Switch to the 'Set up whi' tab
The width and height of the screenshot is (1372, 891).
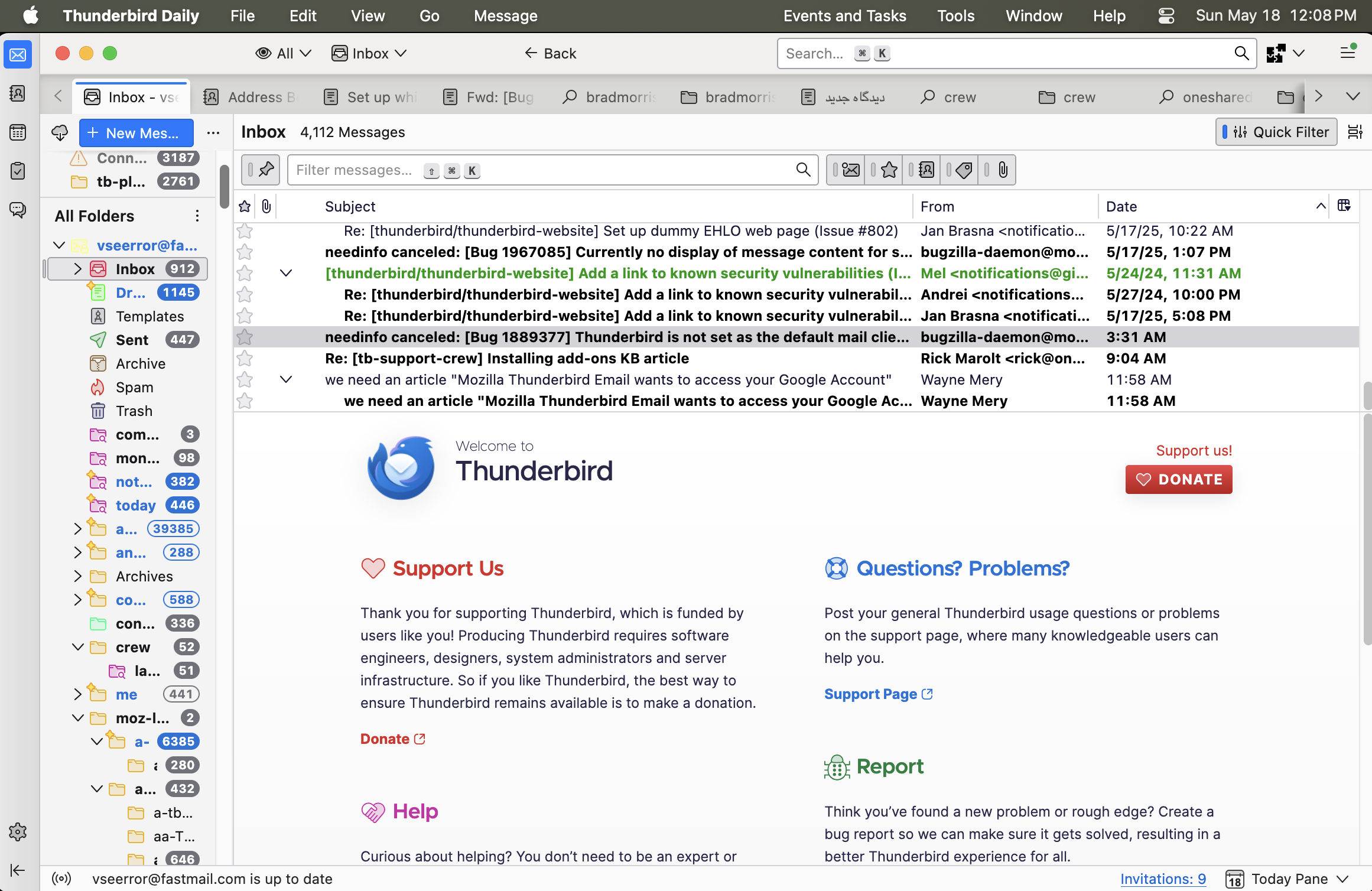(371, 97)
